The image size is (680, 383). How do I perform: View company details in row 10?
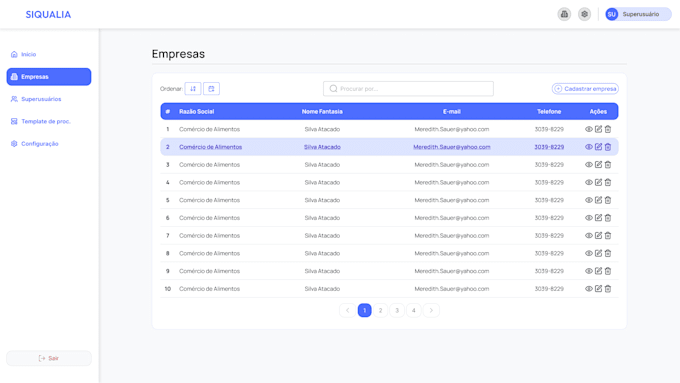(588, 289)
